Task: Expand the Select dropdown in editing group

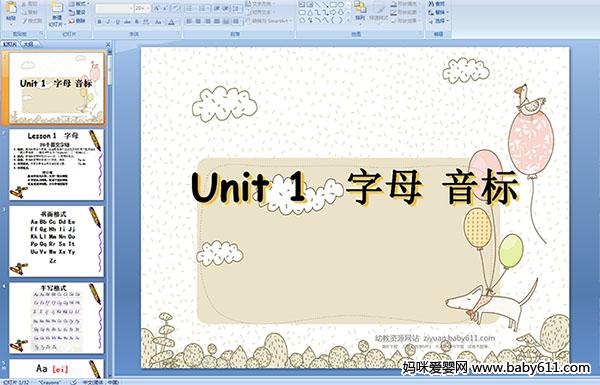Action: coord(438,21)
